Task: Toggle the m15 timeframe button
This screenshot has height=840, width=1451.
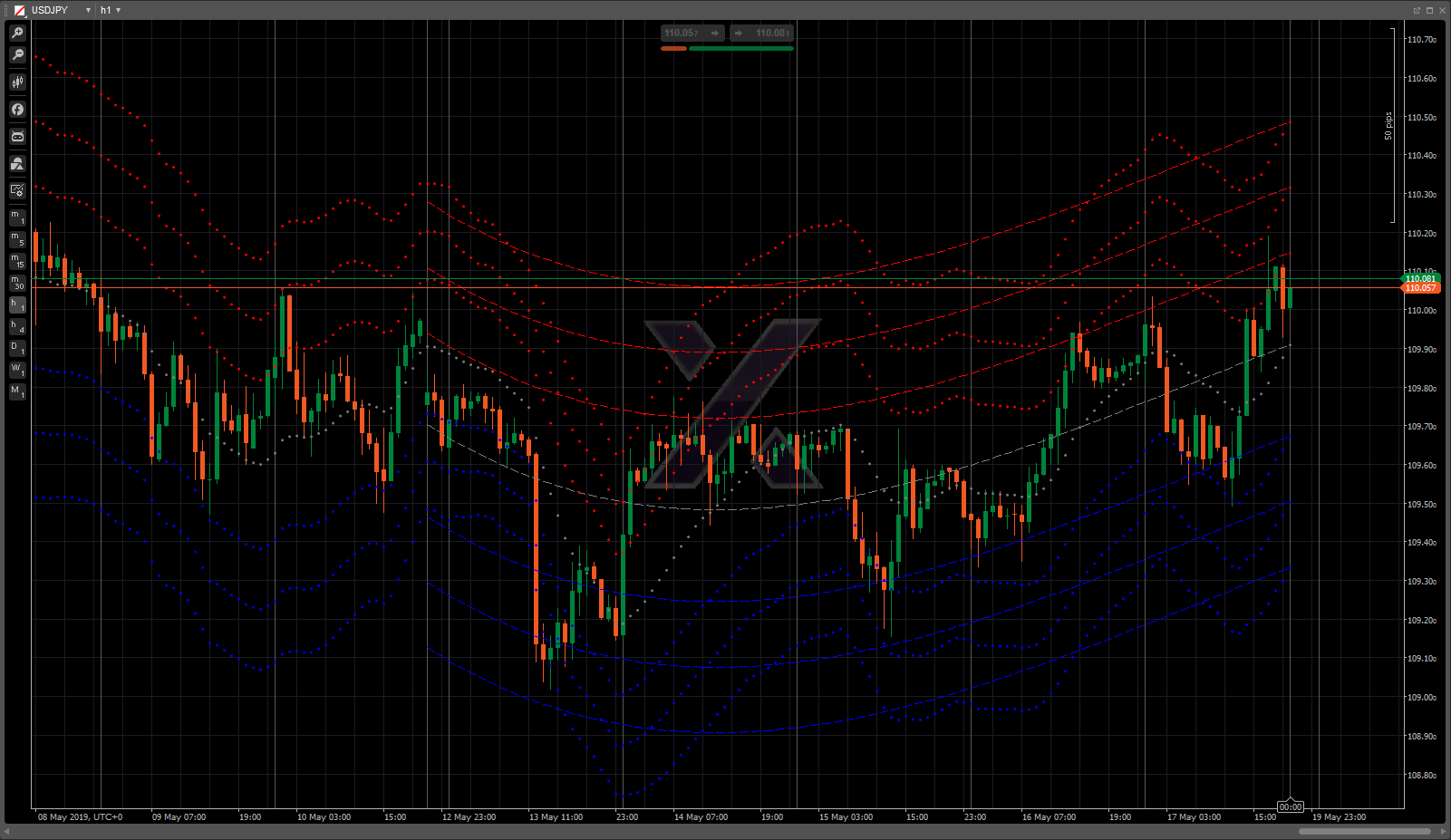Action: 17,261
